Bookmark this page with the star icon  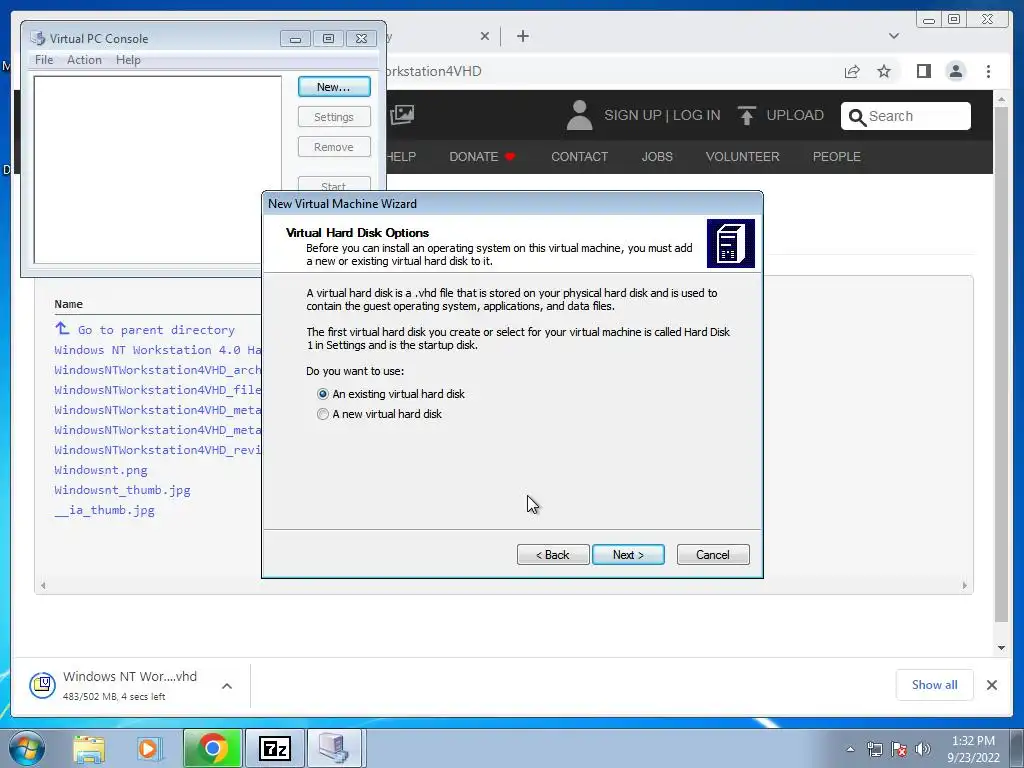(x=884, y=71)
